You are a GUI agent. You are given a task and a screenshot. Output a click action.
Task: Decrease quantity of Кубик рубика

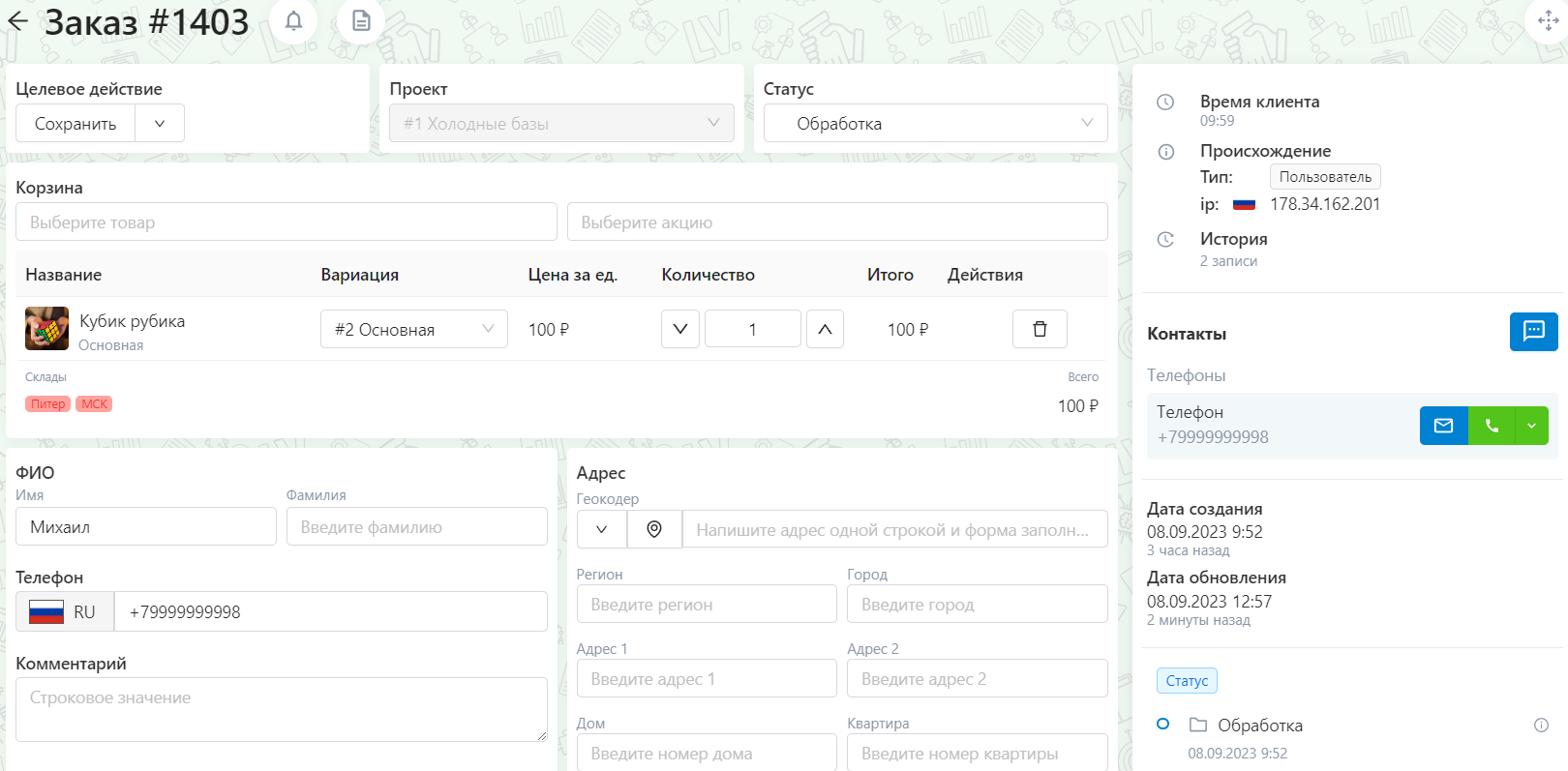(680, 329)
